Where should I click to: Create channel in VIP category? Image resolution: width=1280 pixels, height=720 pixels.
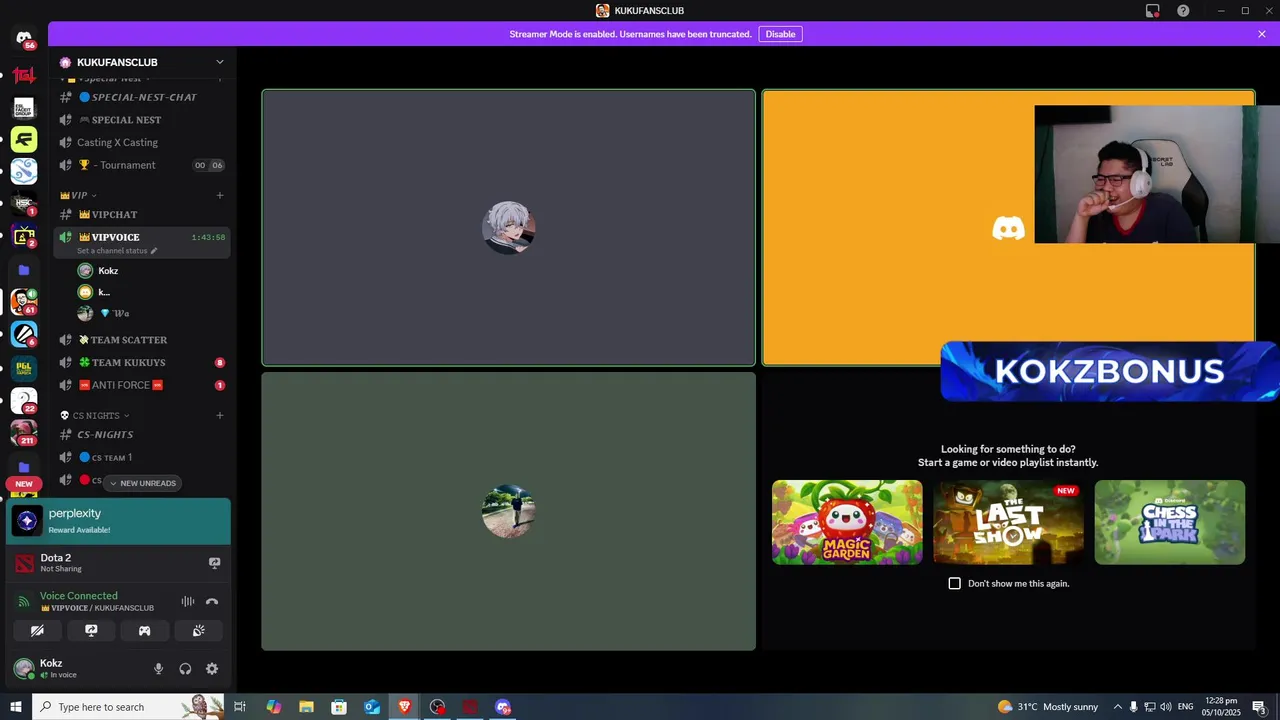pos(220,195)
